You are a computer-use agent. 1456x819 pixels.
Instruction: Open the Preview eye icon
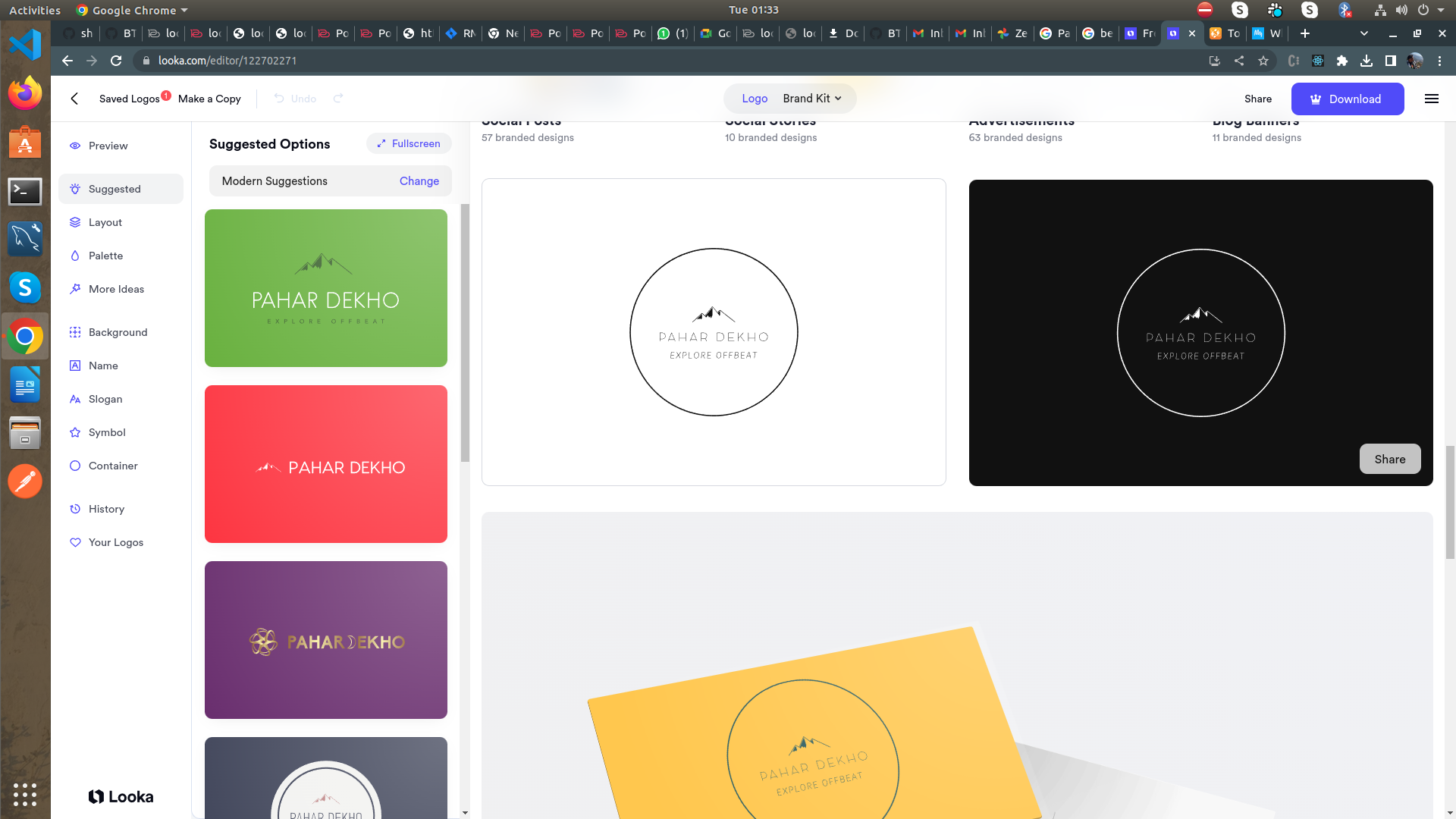75,146
